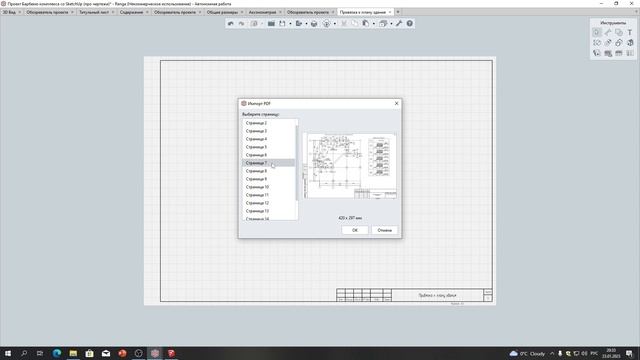This screenshot has width=640, height=360.
Task: Click the stacked windows icon in the toolbar
Action: [383, 24]
